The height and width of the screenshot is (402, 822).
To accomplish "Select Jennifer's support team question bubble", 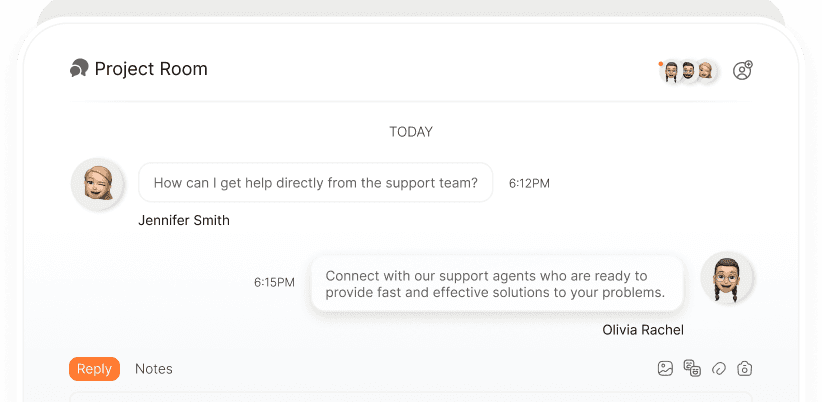I will click(x=315, y=183).
